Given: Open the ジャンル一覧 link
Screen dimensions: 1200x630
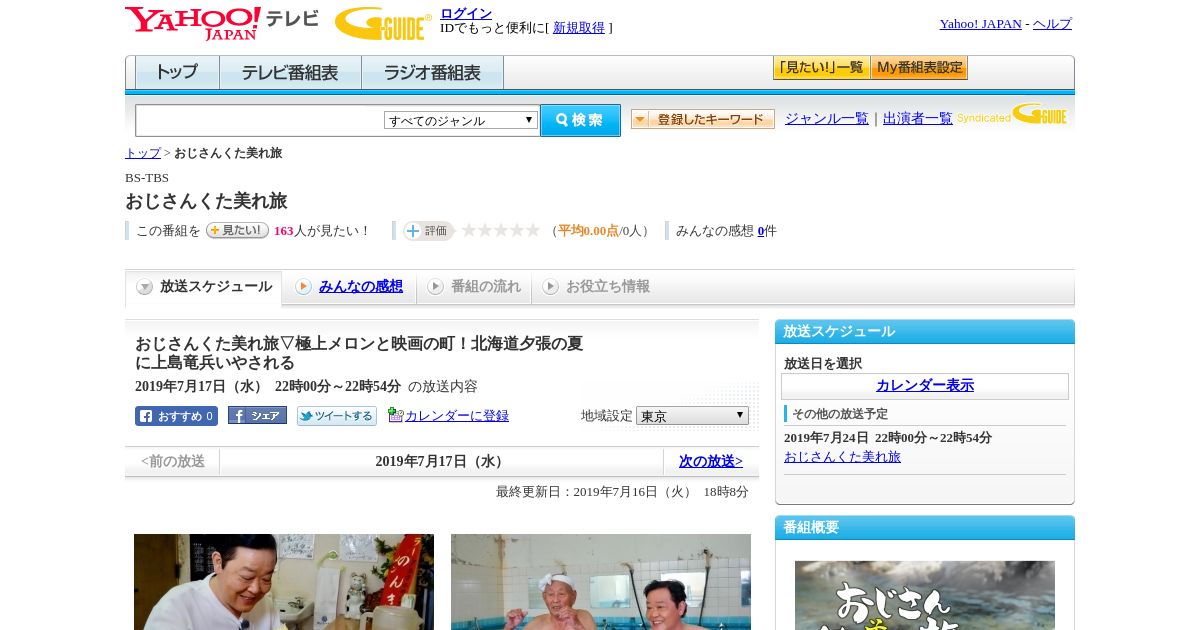Looking at the screenshot, I should [x=826, y=118].
